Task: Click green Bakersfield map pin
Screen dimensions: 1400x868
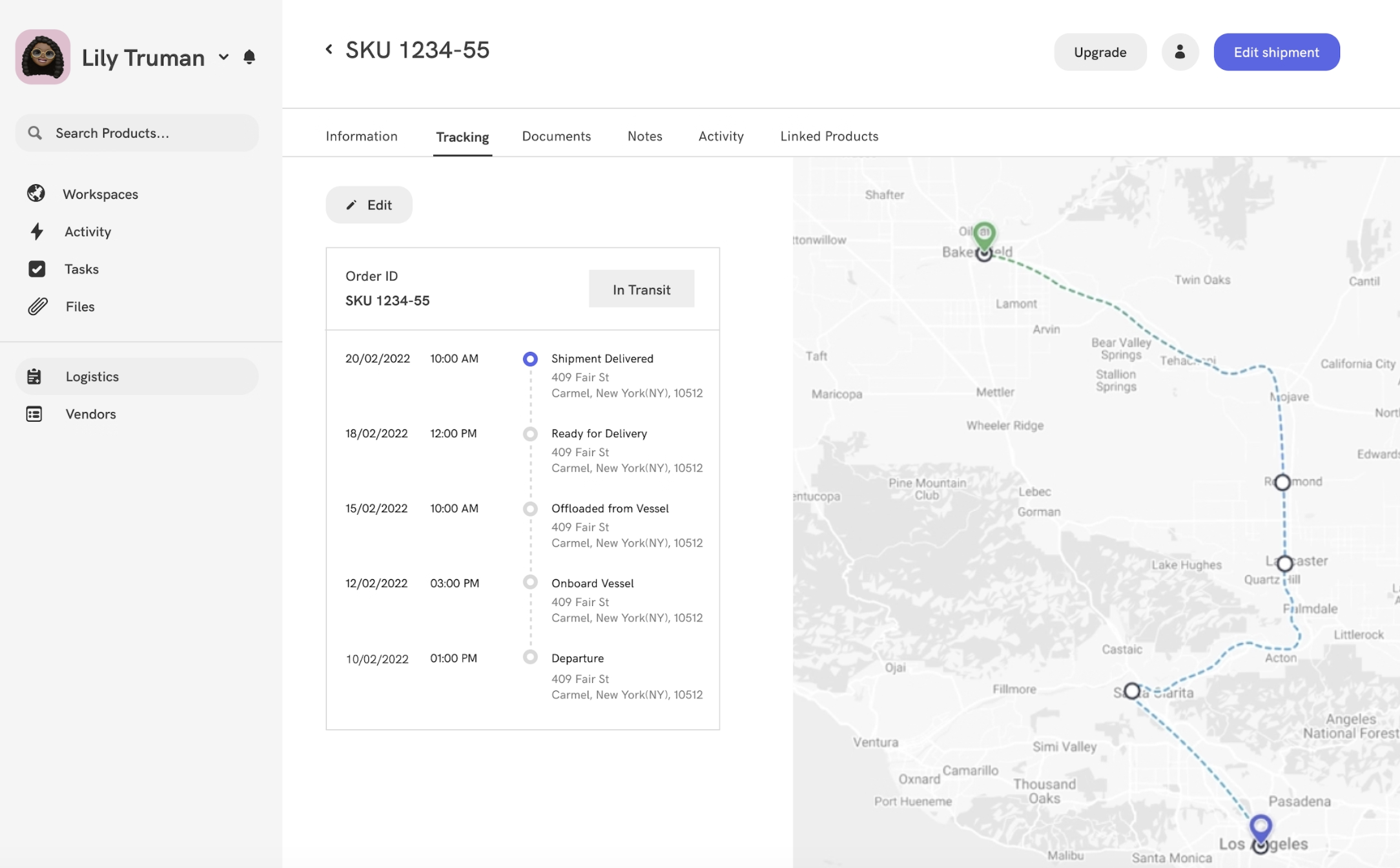Action: point(984,234)
